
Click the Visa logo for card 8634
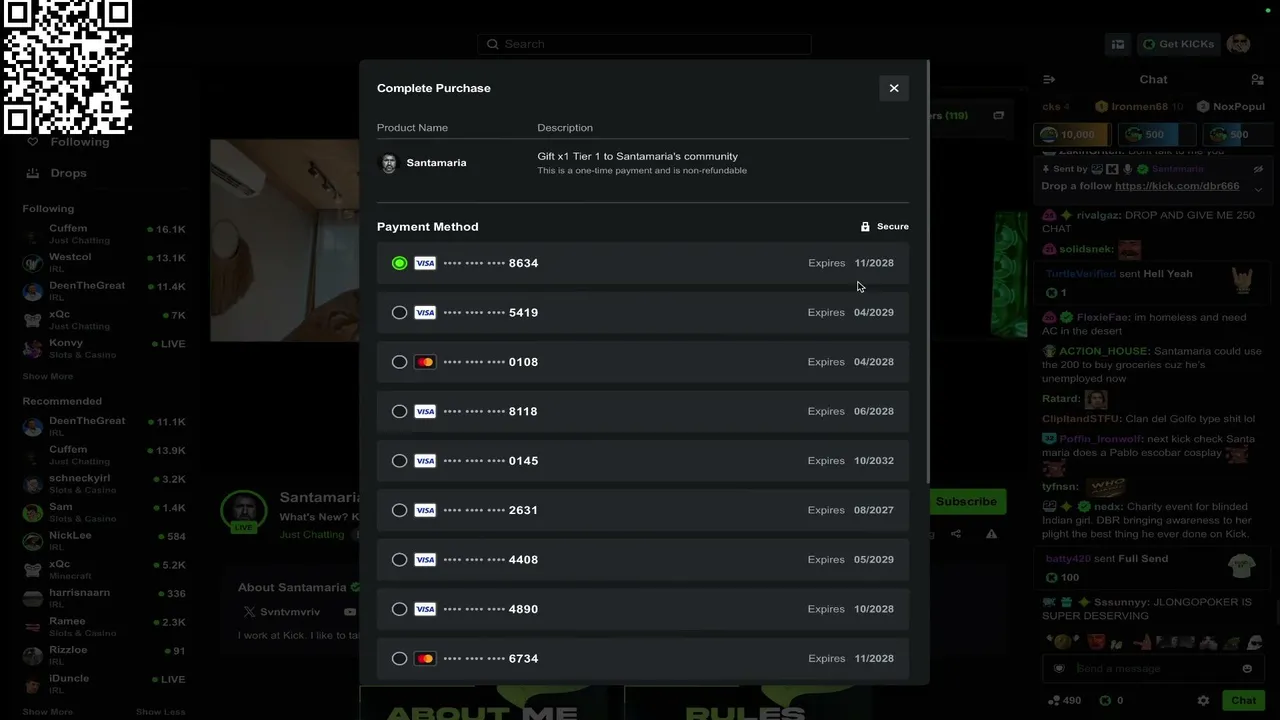click(x=425, y=263)
